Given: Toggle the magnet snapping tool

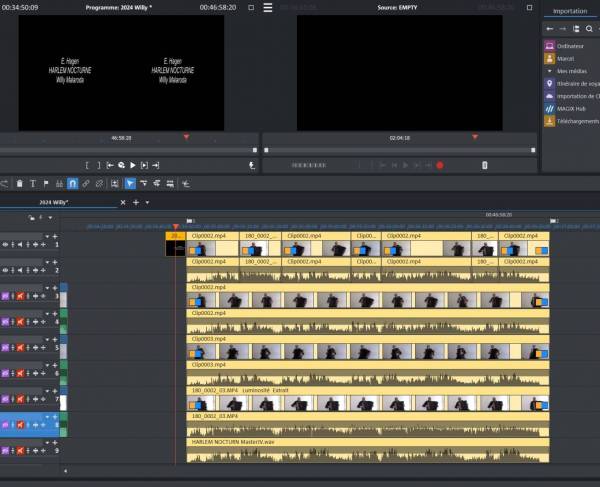Looking at the screenshot, I should [x=72, y=184].
